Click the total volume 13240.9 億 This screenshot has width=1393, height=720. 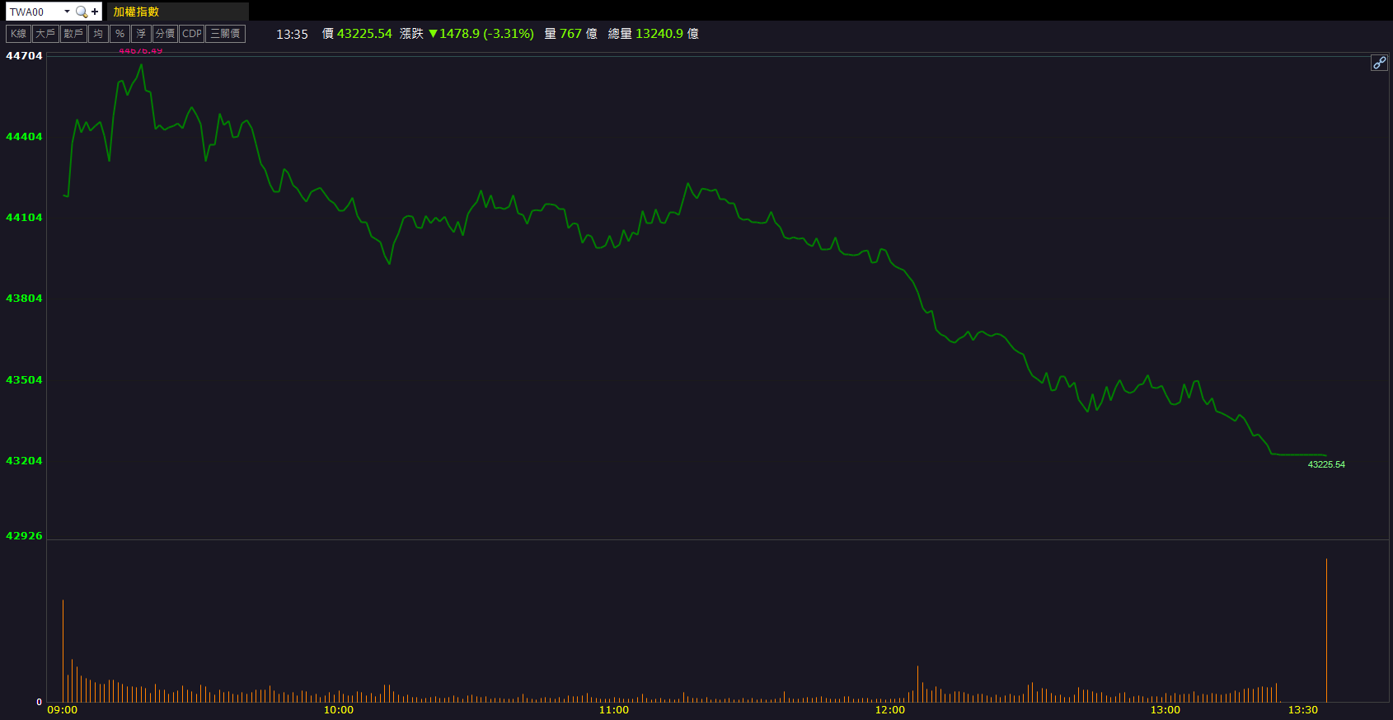667,34
